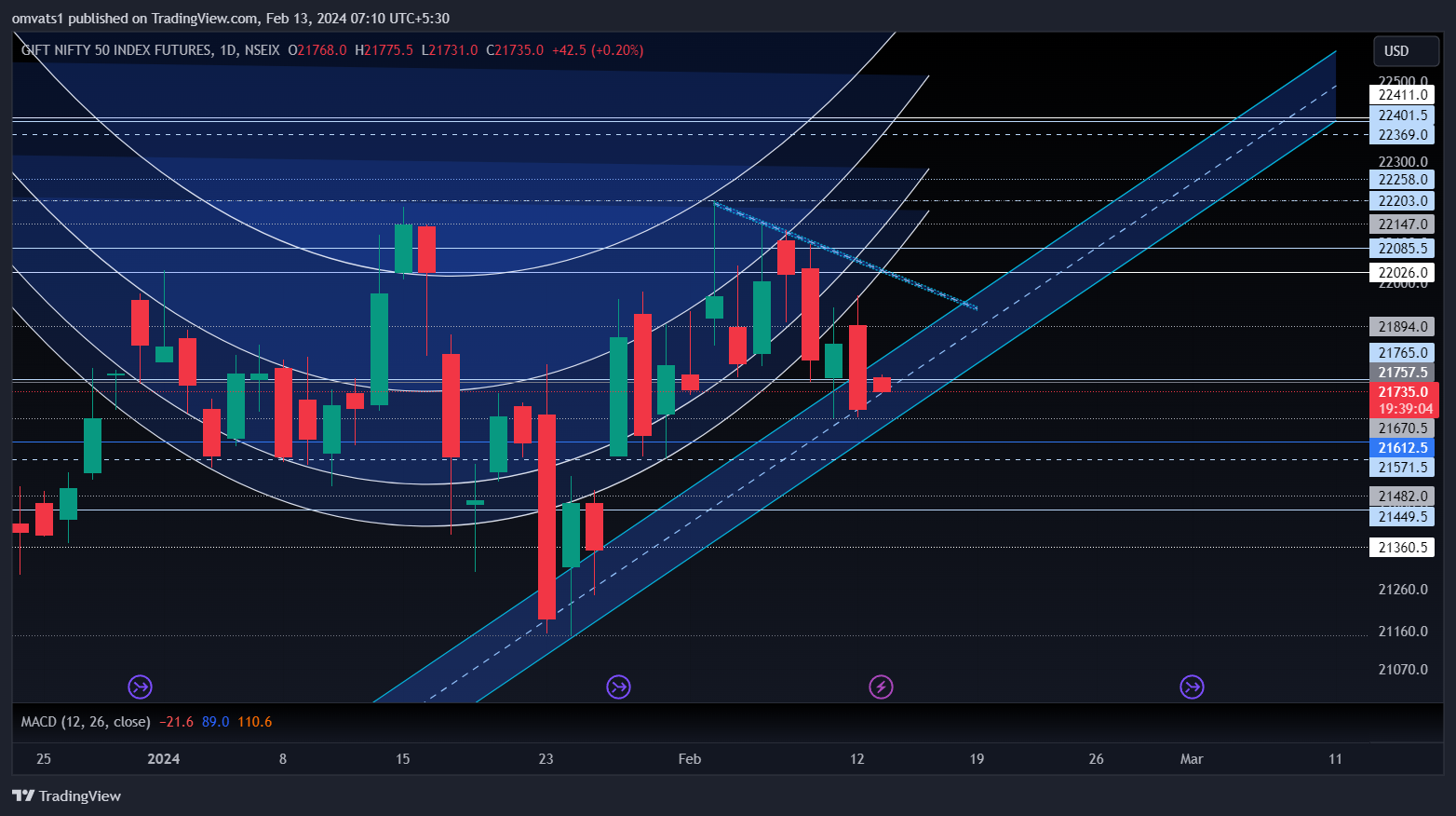Click the 15 date on time axis
Viewport: 1456px width, 816px height.
(403, 759)
